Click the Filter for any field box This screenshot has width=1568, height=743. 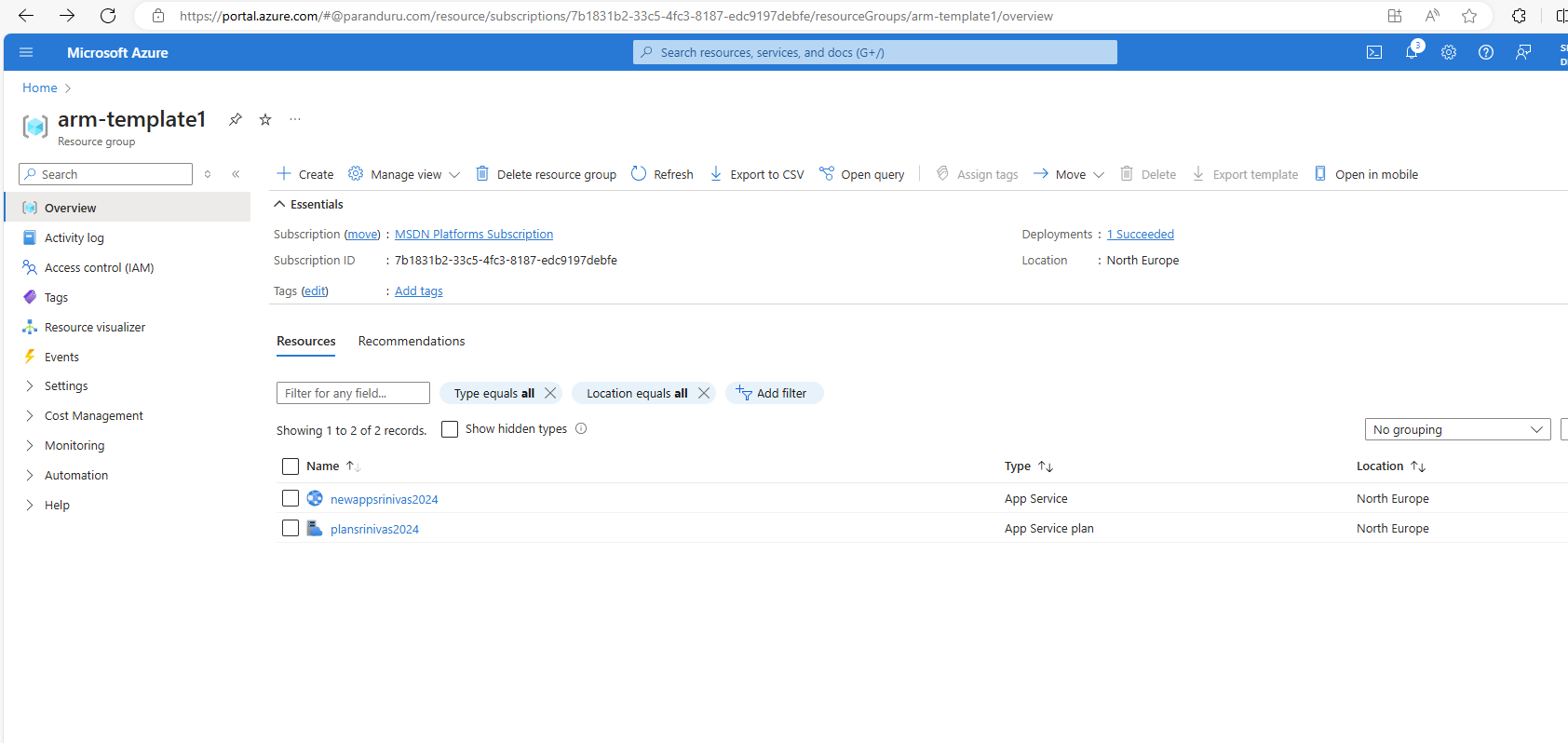pyautogui.click(x=353, y=393)
